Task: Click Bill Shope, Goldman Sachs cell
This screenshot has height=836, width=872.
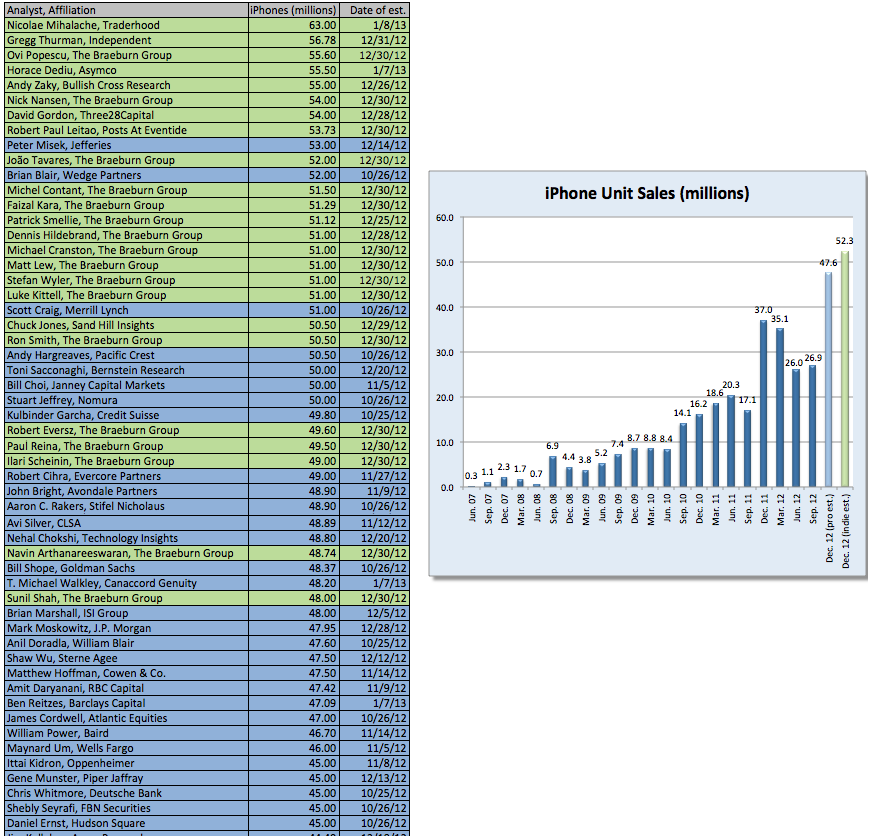Action: click(126, 568)
